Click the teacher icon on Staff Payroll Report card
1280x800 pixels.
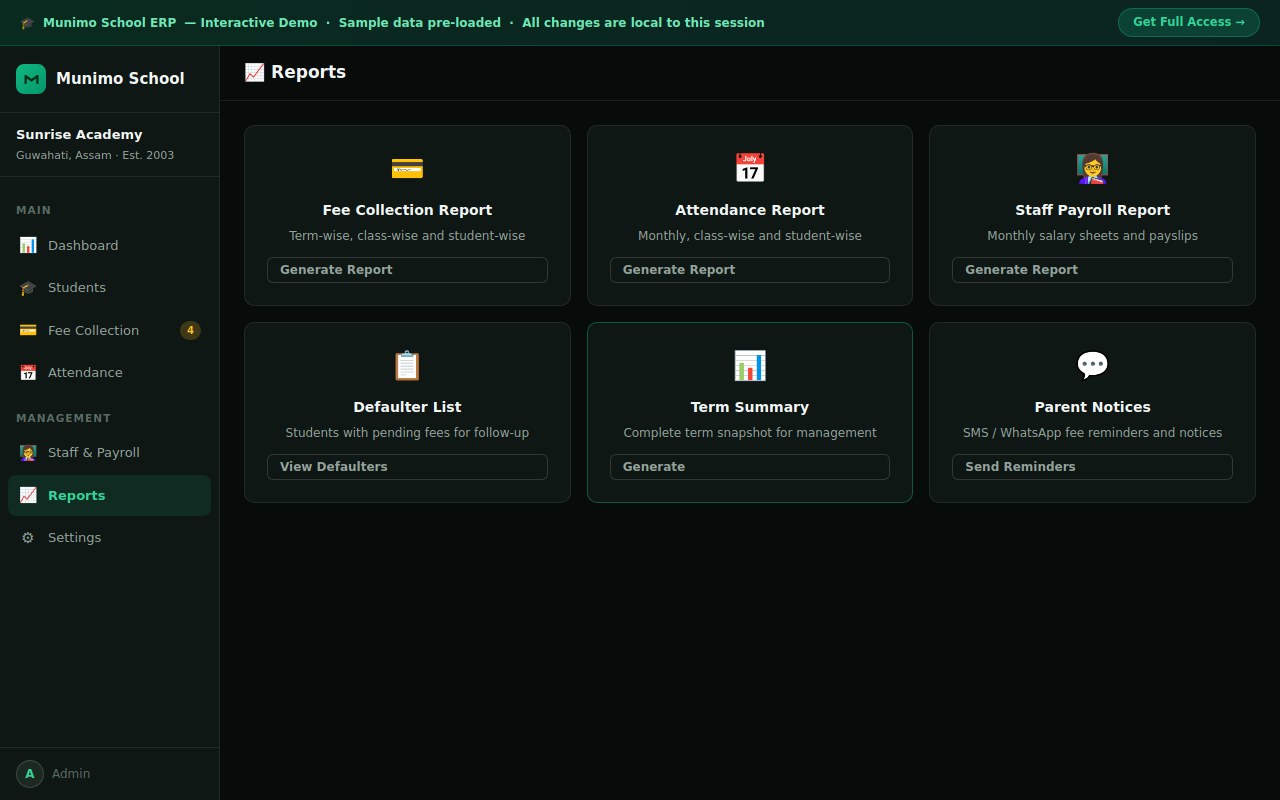tap(1092, 169)
